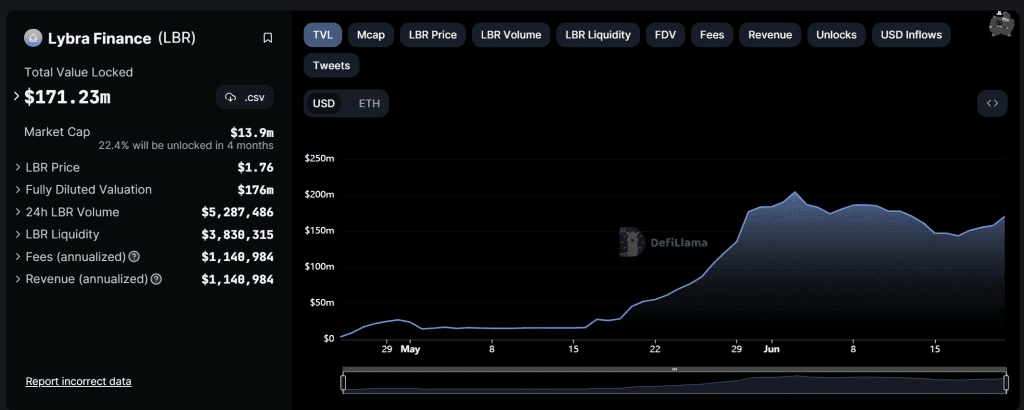This screenshot has width=1024, height=410.
Task: Toggle the FDV chart metric
Action: click(x=665, y=35)
